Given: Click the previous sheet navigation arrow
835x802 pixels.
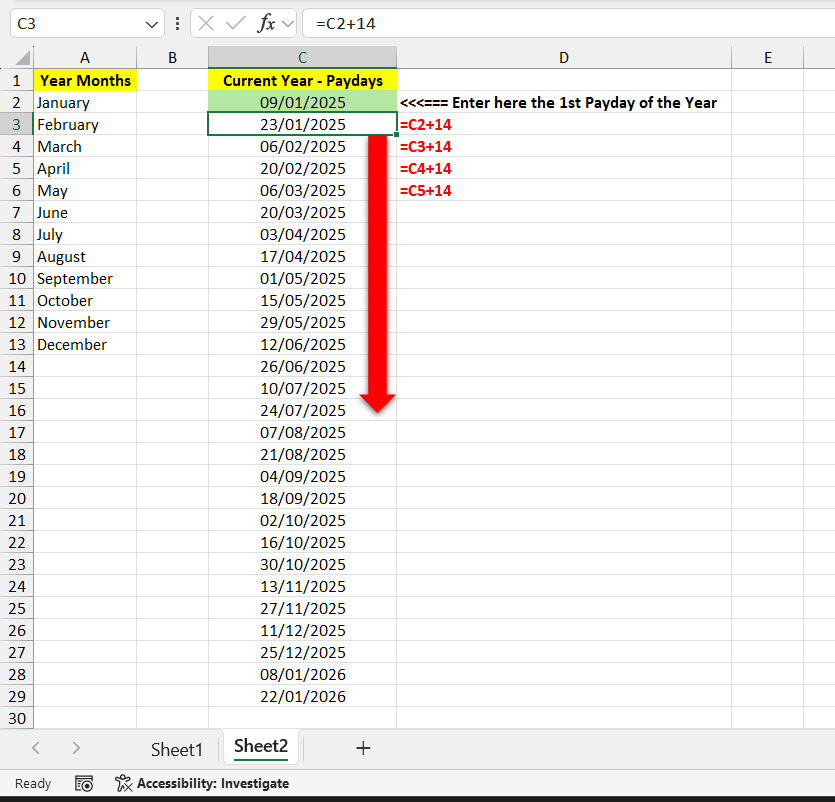Looking at the screenshot, I should (x=36, y=748).
